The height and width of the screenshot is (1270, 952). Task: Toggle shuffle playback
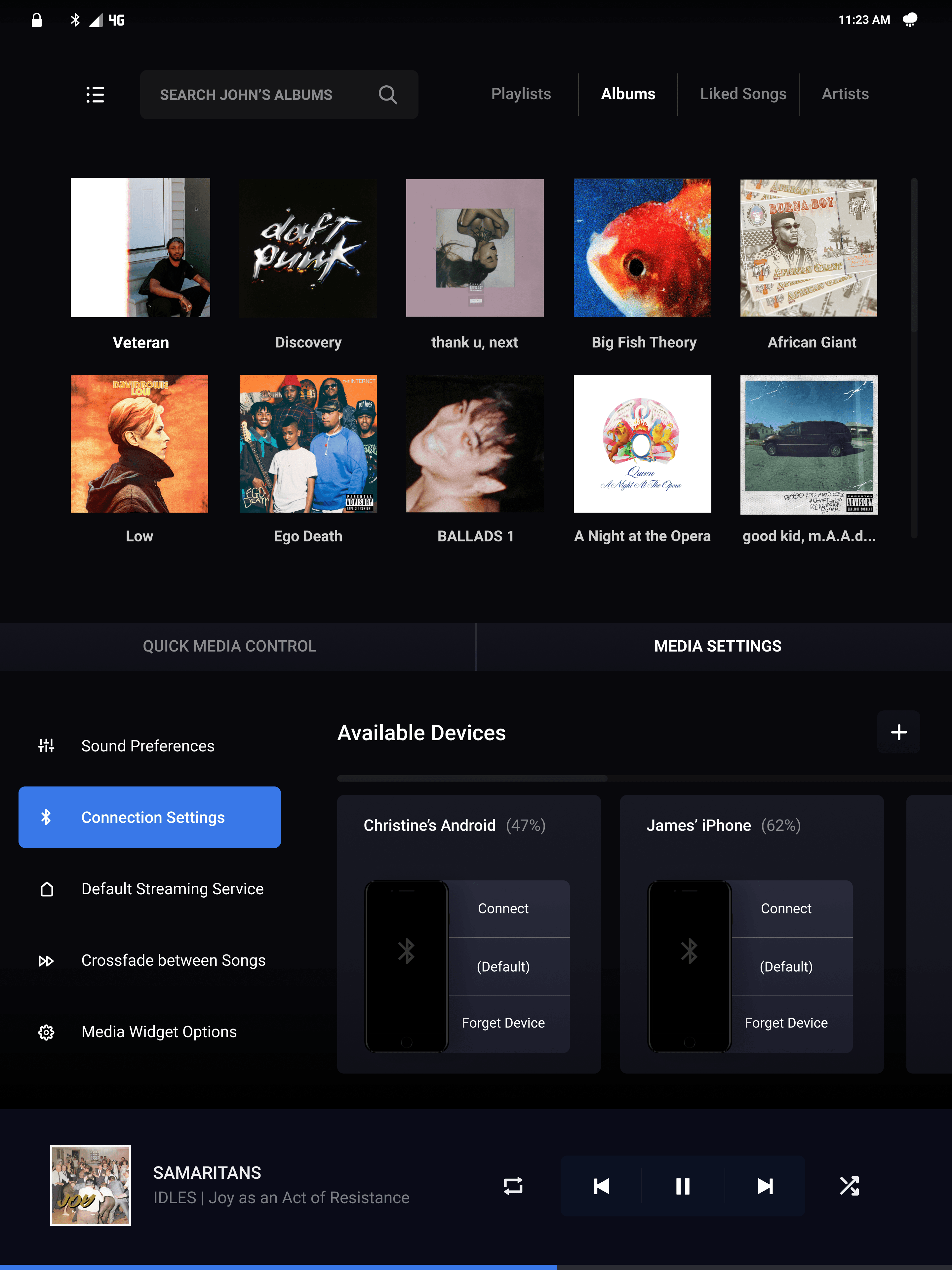pos(849,1186)
